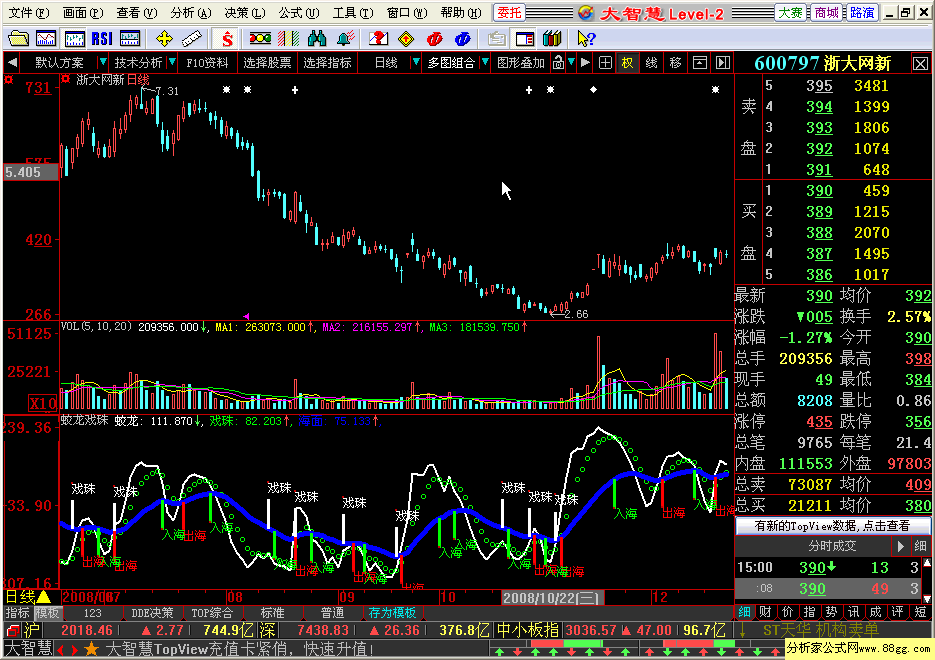
Task: Click the 日线 yellow triangle at bottom left
Action: 45,596
